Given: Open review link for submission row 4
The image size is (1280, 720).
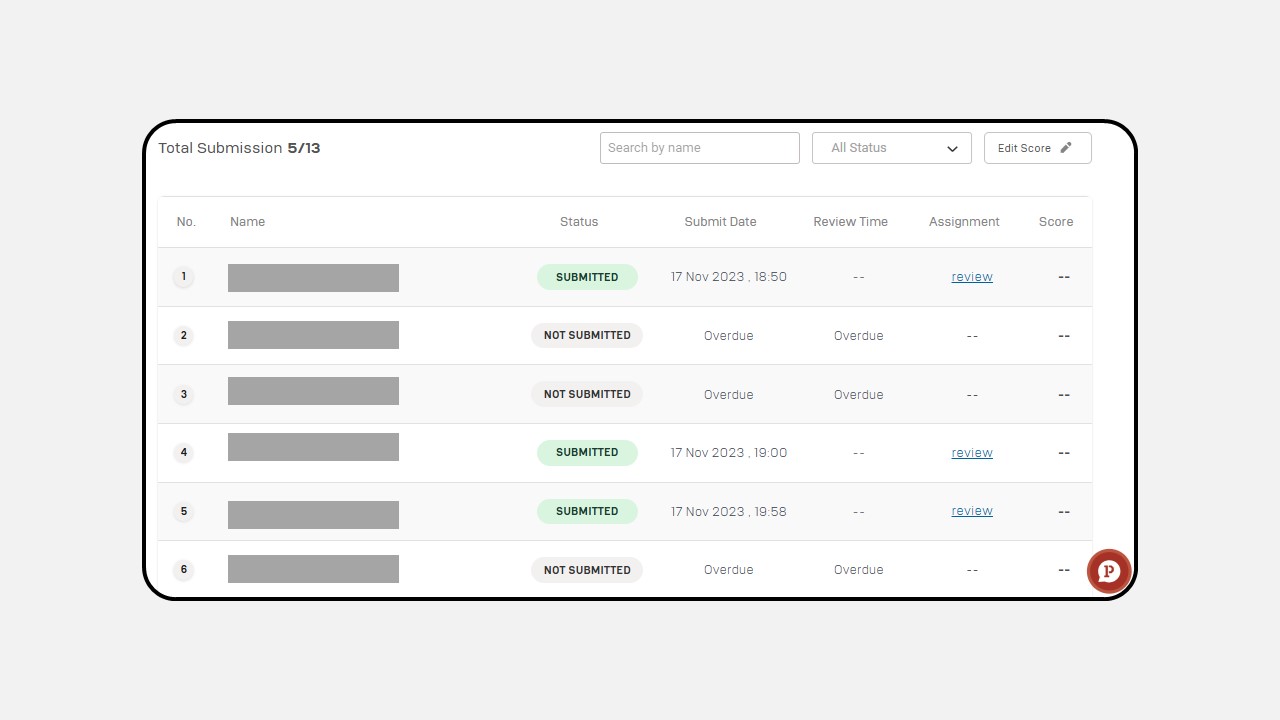Looking at the screenshot, I should tap(972, 453).
